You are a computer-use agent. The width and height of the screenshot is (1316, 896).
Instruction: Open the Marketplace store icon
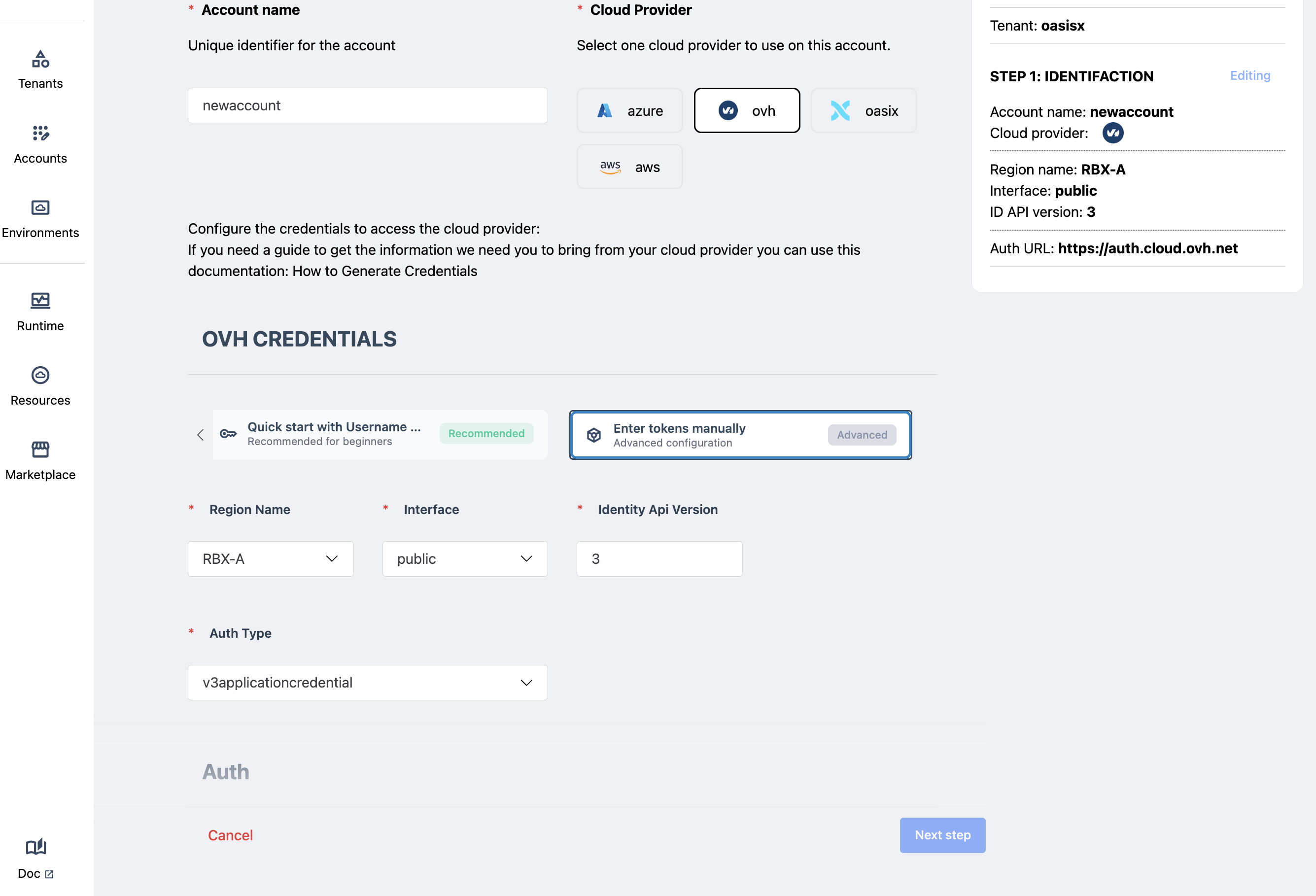pos(40,449)
